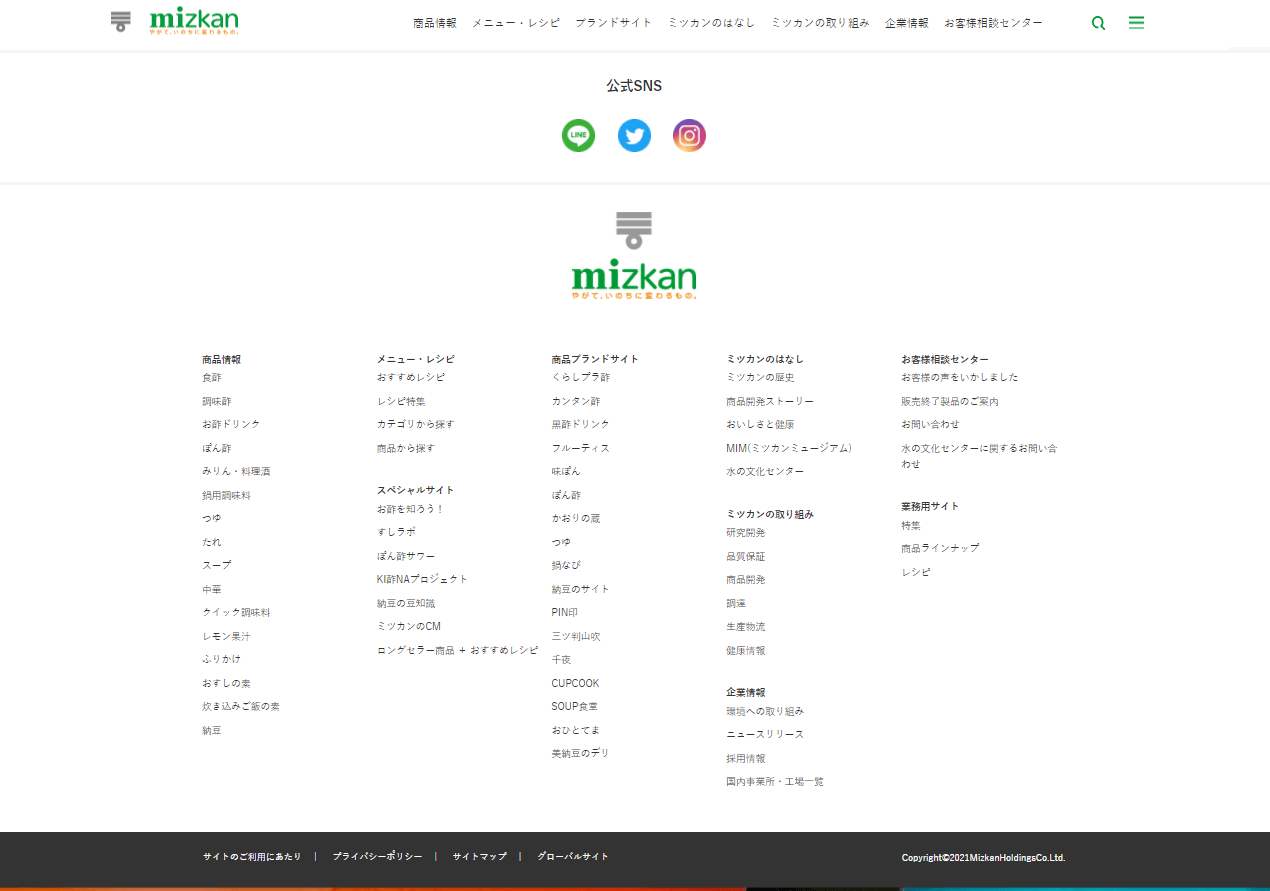Open the 黒酢ドリンク brand link
Viewport: 1270px width, 891px height.
point(581,425)
